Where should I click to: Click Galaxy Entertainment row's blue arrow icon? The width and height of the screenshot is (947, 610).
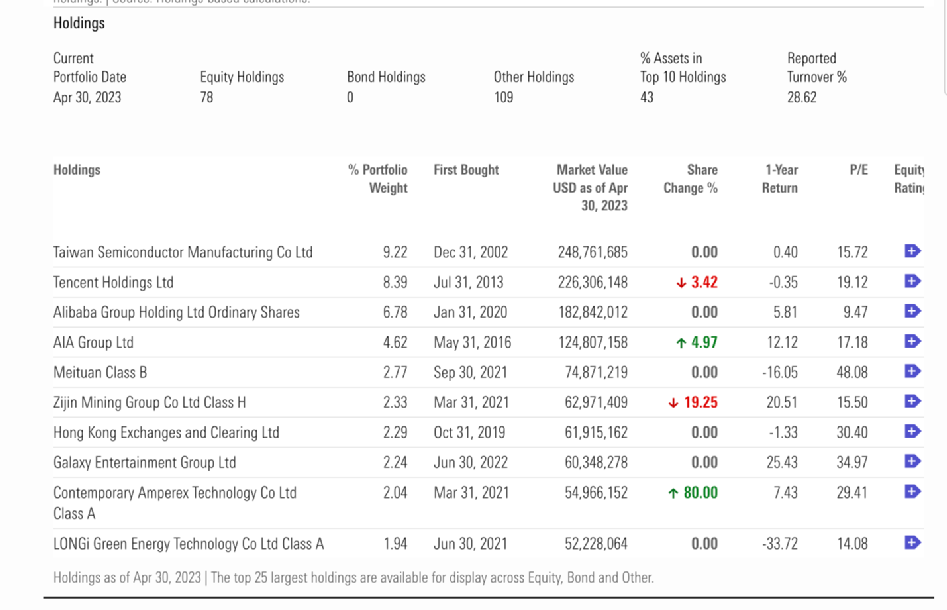912,462
